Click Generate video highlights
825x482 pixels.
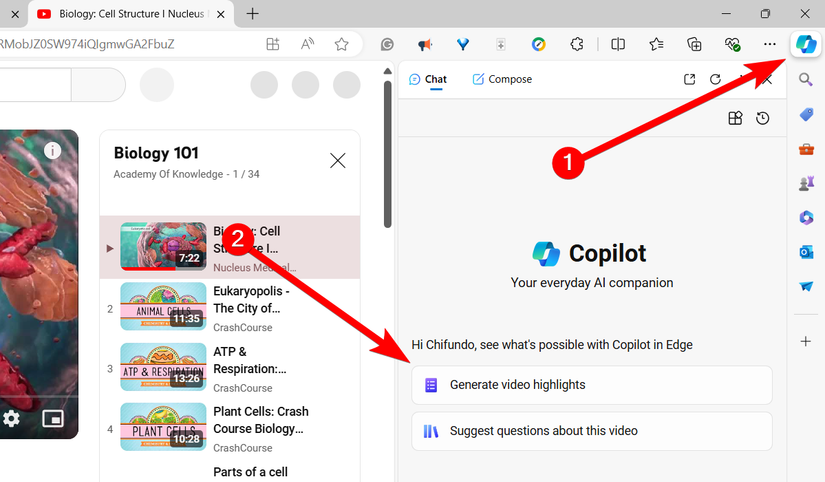coord(591,385)
